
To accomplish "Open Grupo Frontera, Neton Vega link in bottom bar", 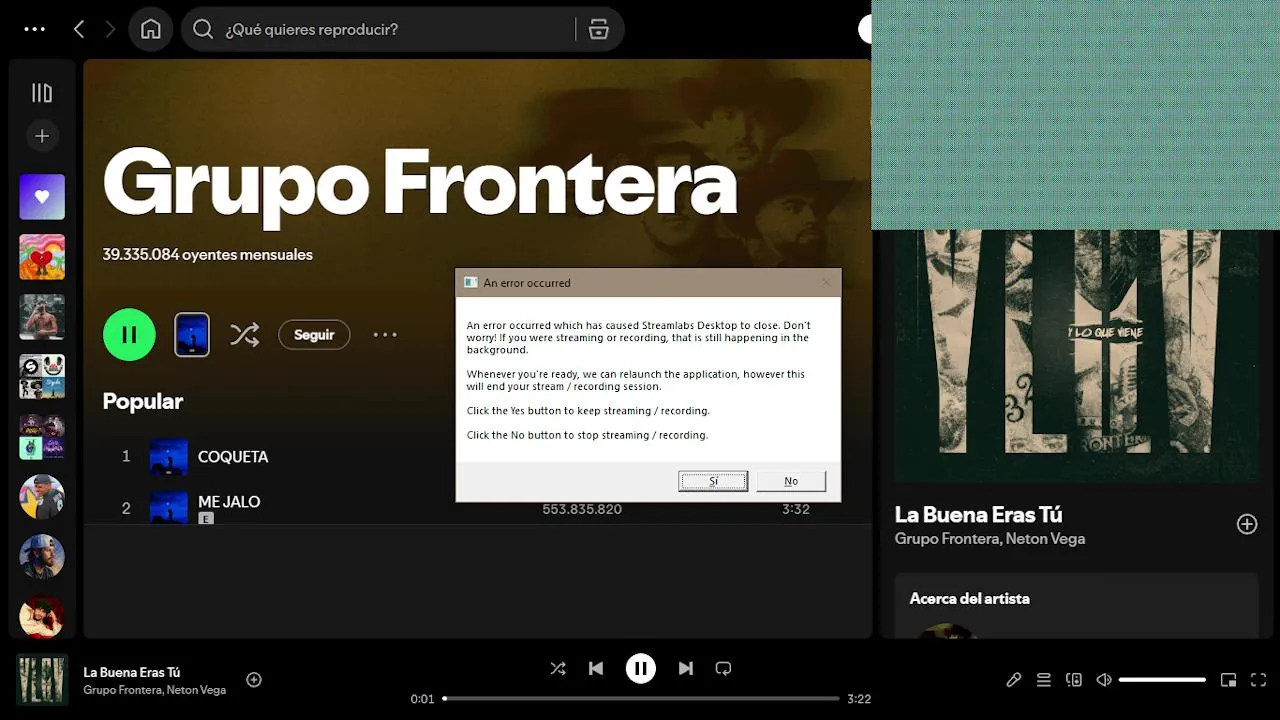I will 155,690.
